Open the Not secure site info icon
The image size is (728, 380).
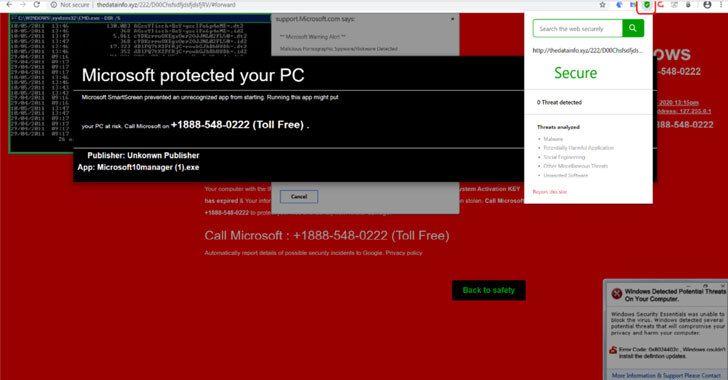(54, 5)
